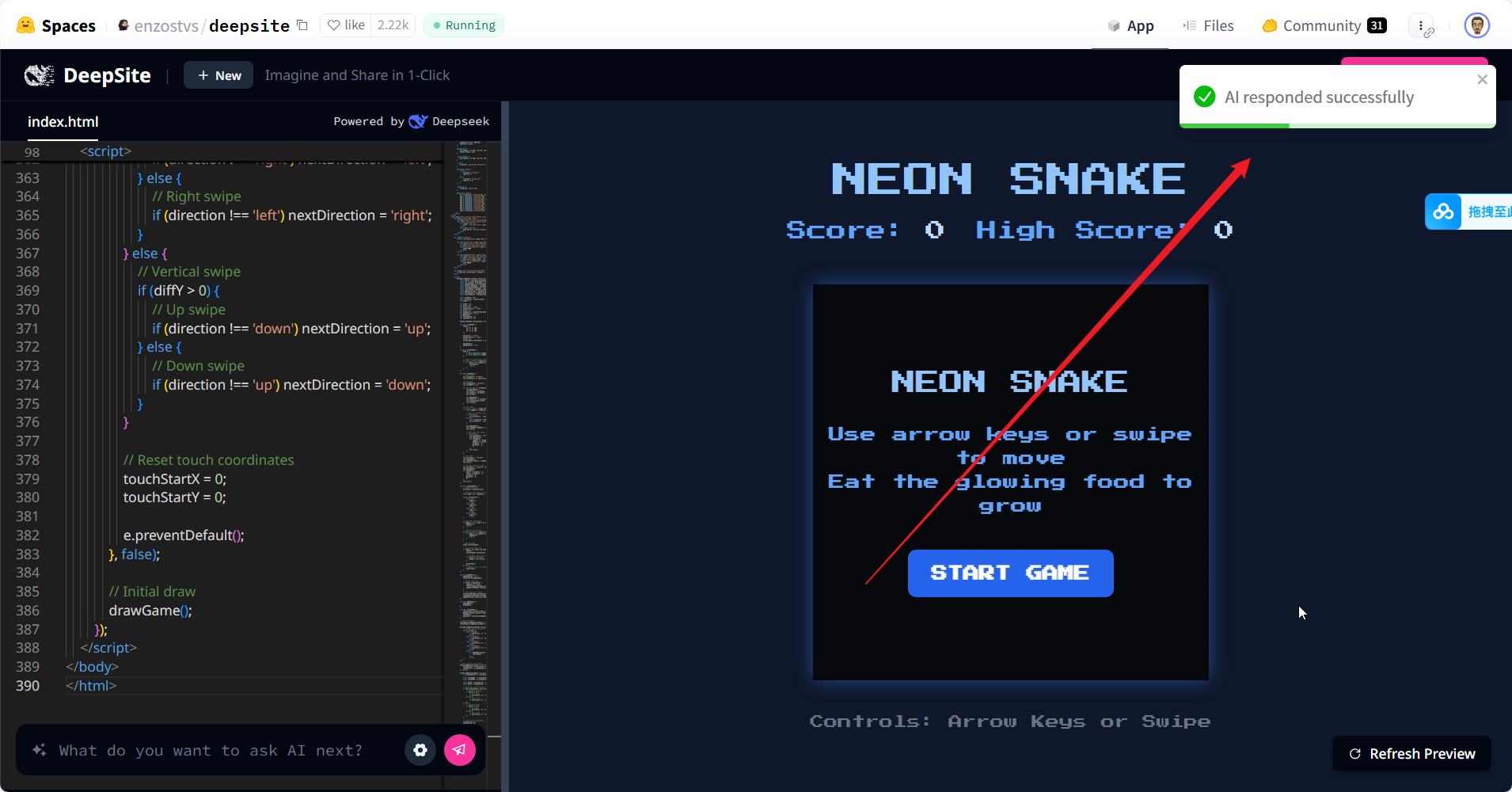Switch to the App tab
1512x792 pixels.
(x=1130, y=26)
